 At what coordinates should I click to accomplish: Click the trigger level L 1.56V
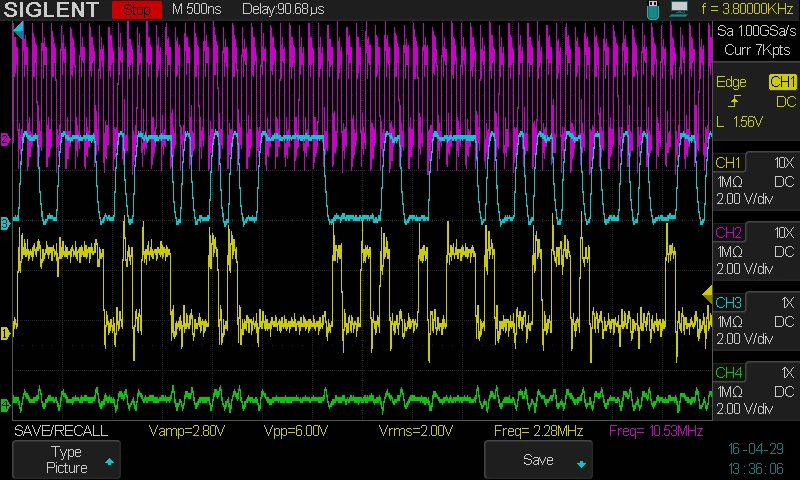[740, 122]
